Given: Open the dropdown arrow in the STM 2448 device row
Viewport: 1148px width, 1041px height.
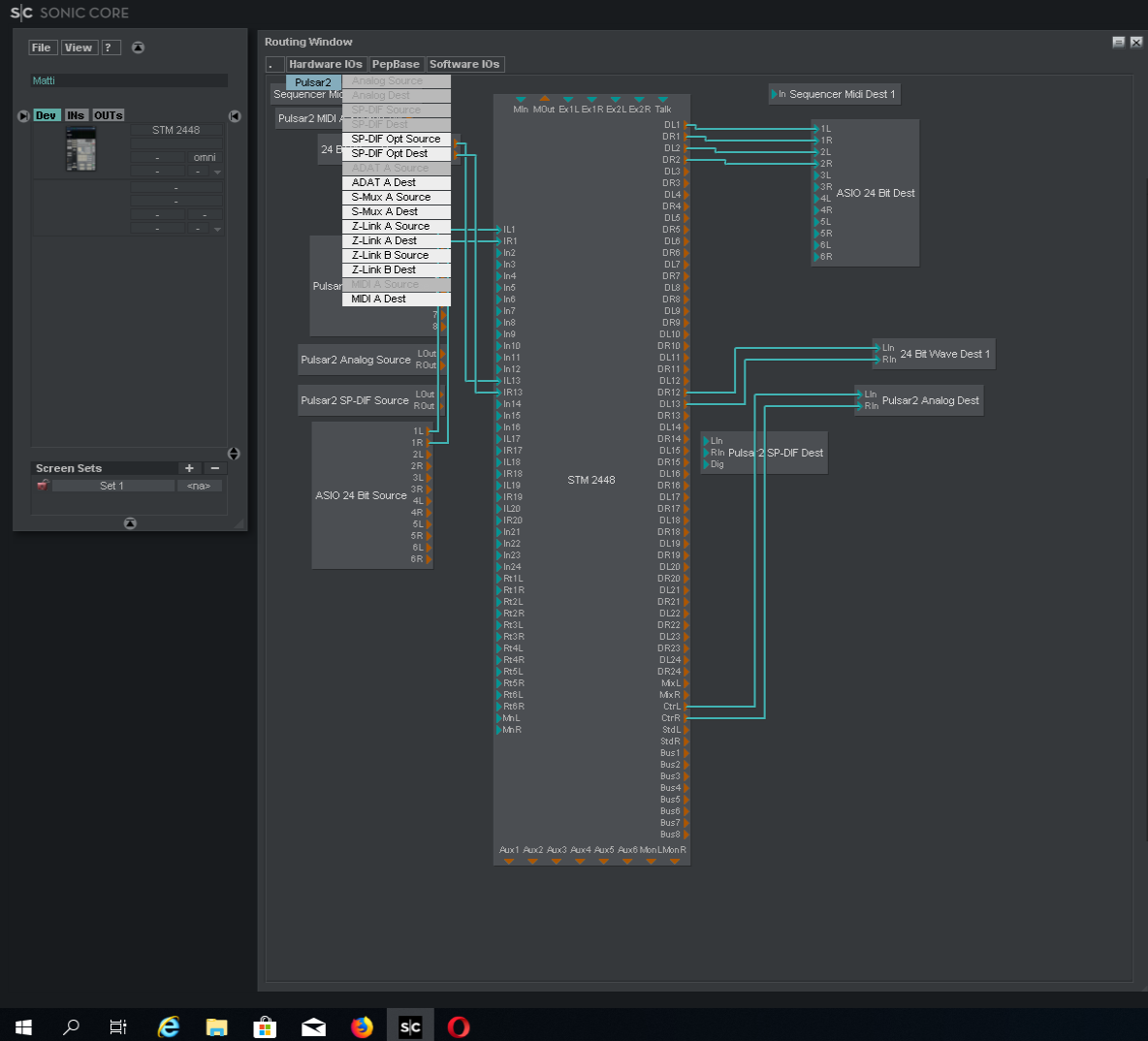Looking at the screenshot, I should 217,172.
